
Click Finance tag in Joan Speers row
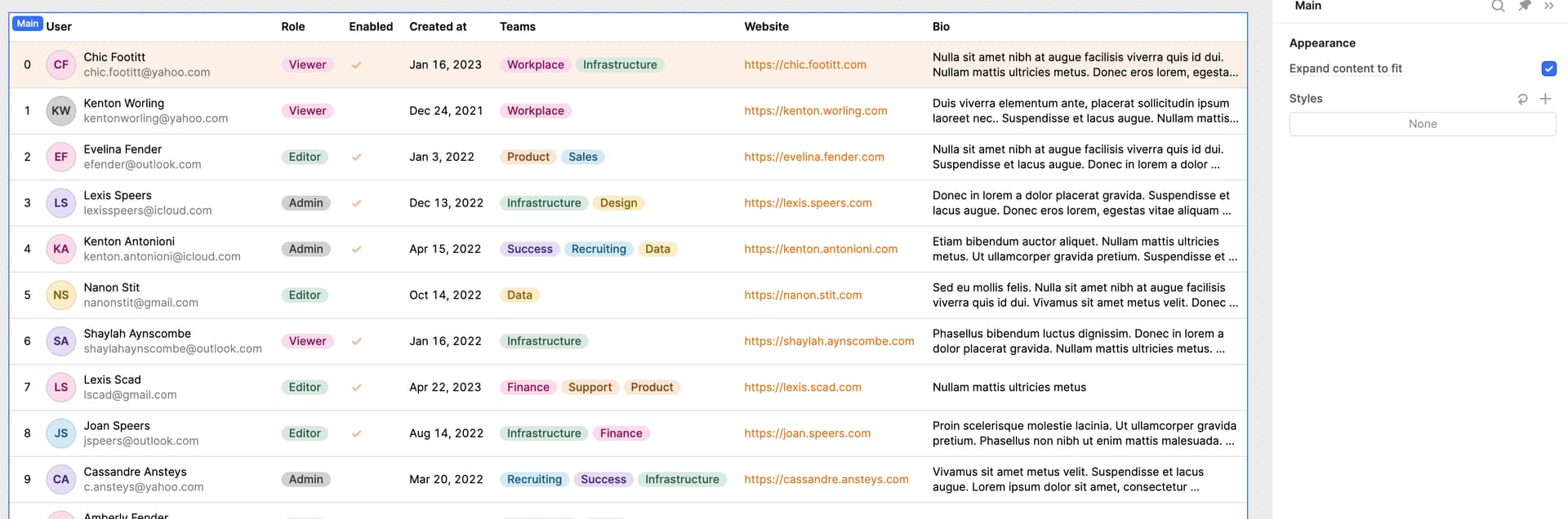[621, 433]
